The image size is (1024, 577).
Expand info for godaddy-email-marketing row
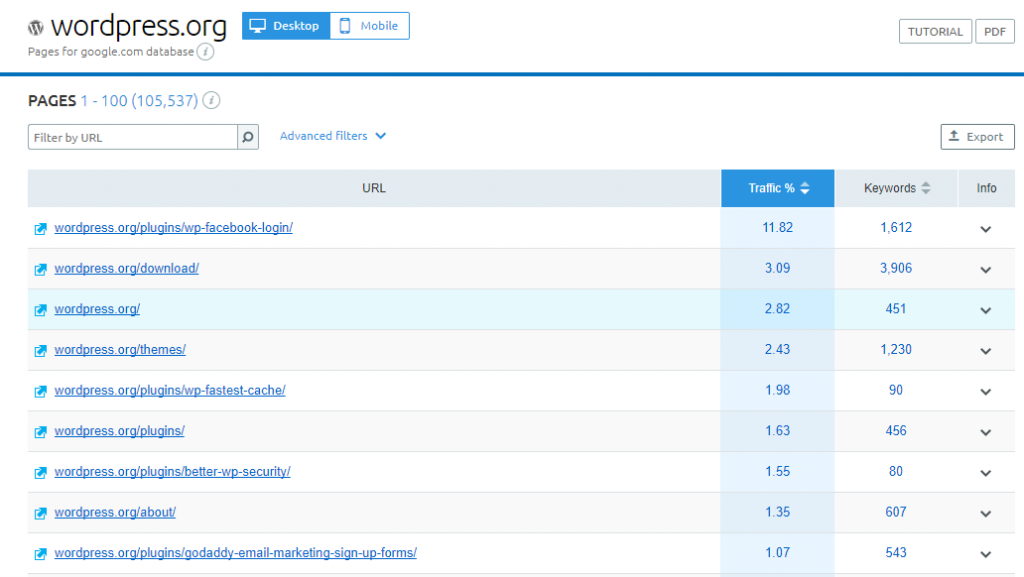click(985, 554)
